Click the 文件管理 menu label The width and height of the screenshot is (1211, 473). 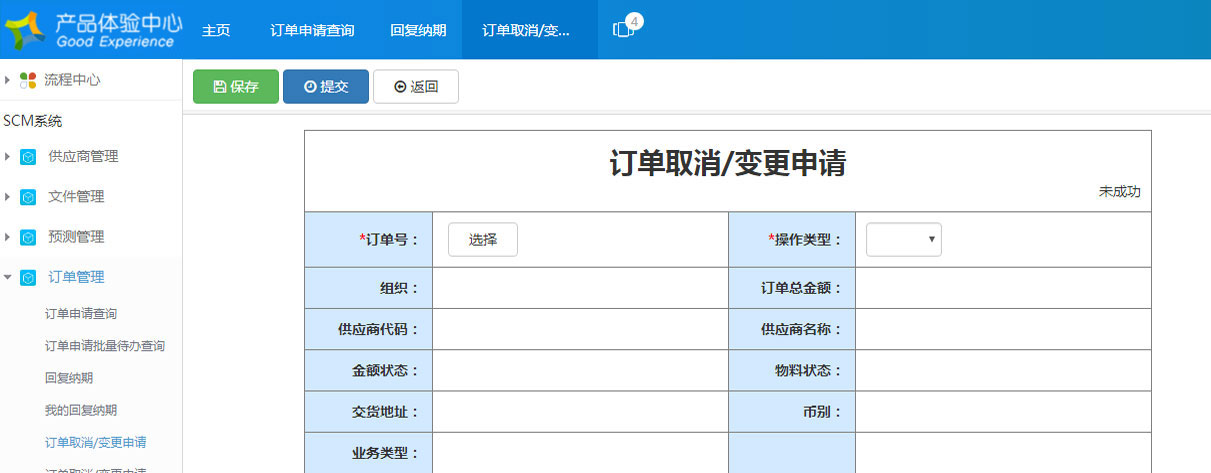(x=76, y=197)
